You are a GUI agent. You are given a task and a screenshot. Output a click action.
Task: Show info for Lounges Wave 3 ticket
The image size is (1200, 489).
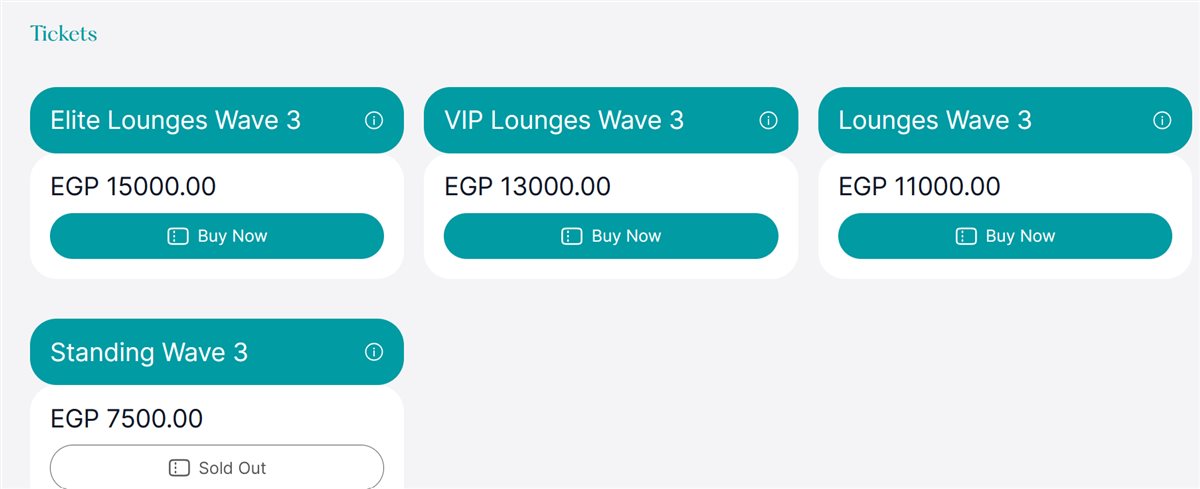click(x=1162, y=121)
